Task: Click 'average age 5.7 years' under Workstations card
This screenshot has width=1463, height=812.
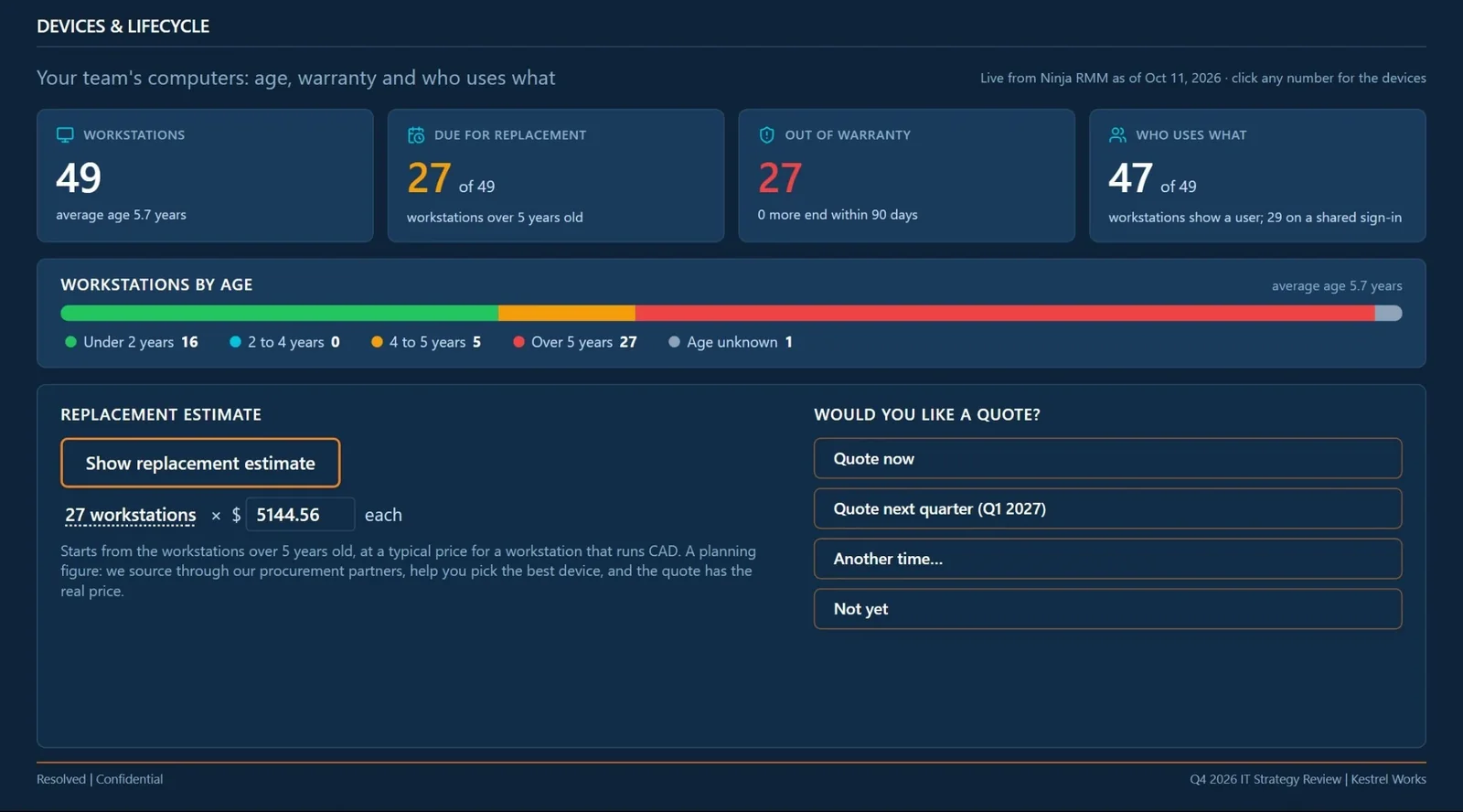Action: click(121, 215)
